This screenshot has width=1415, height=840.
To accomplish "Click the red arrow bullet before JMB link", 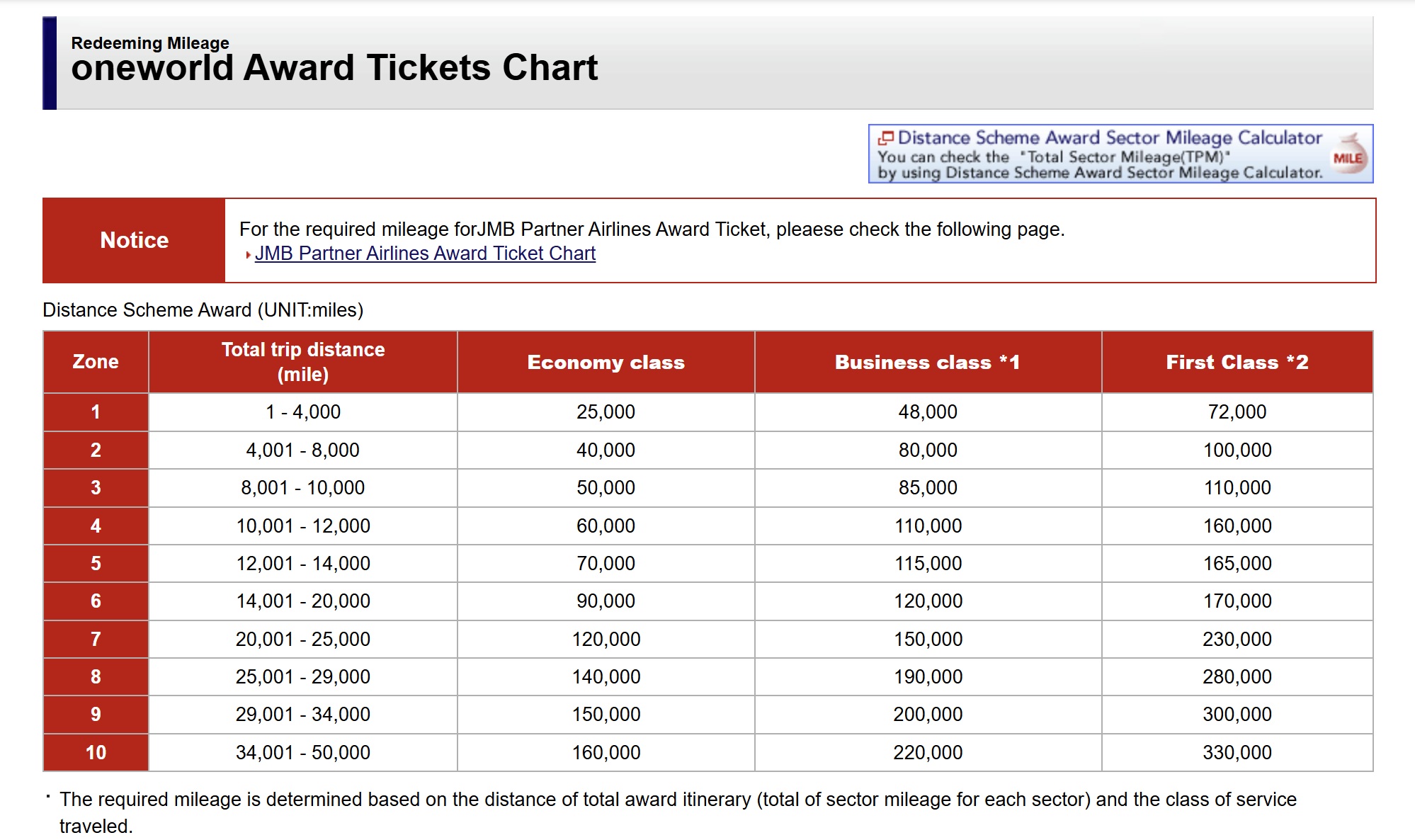I will pos(248,255).
